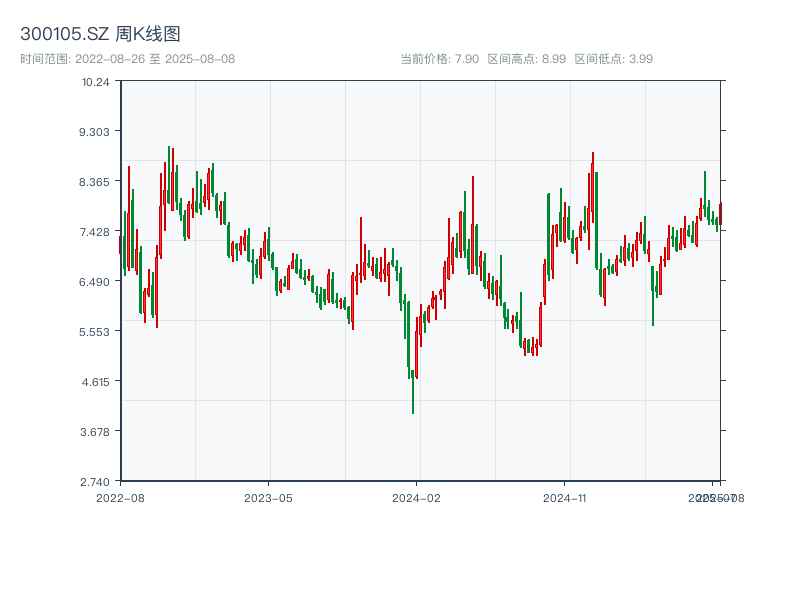Click y-axis label 3.678
Viewport: 800px width, 600px height.
tap(95, 432)
